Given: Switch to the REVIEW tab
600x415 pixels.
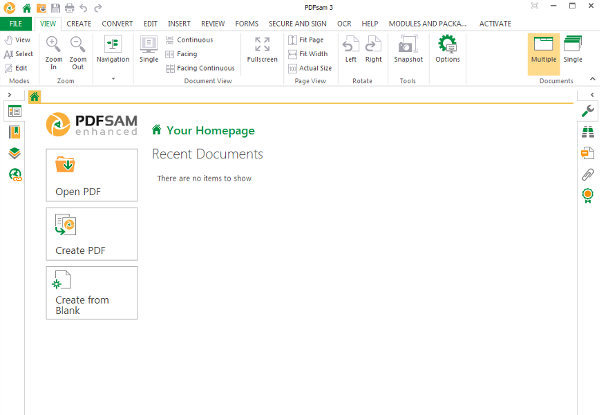Looking at the screenshot, I should coord(213,24).
